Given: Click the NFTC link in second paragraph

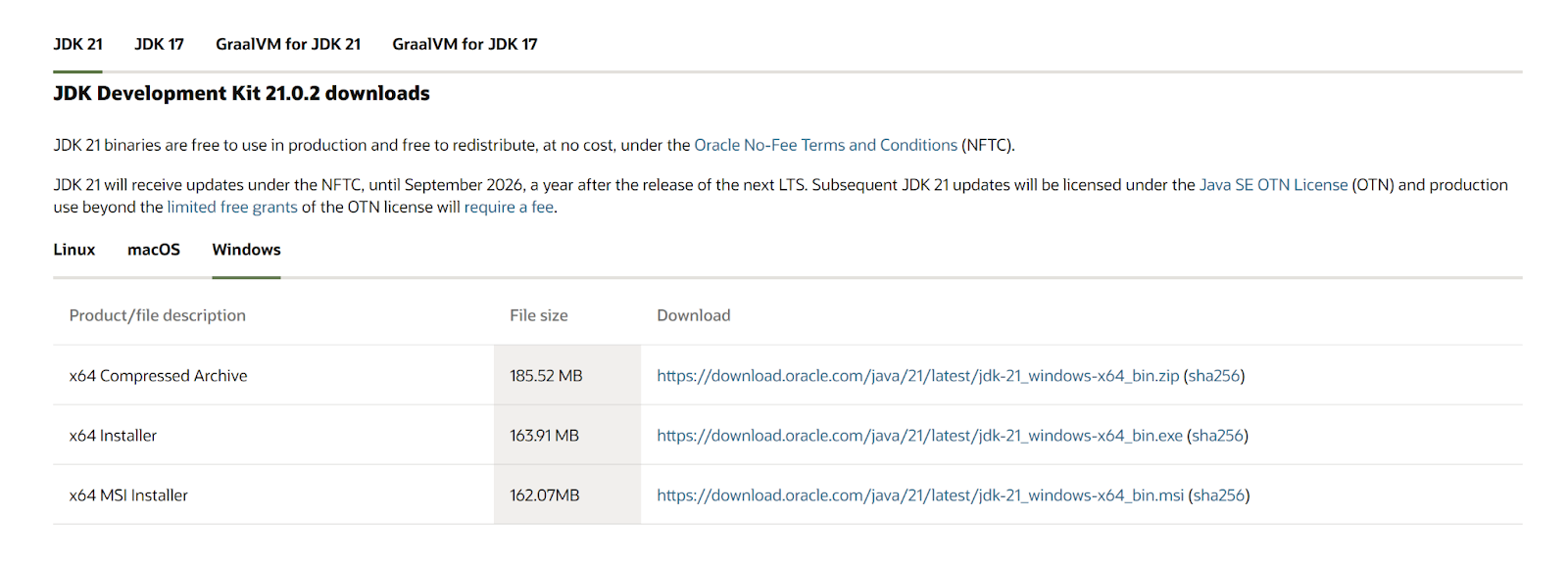Looking at the screenshot, I should 341,185.
